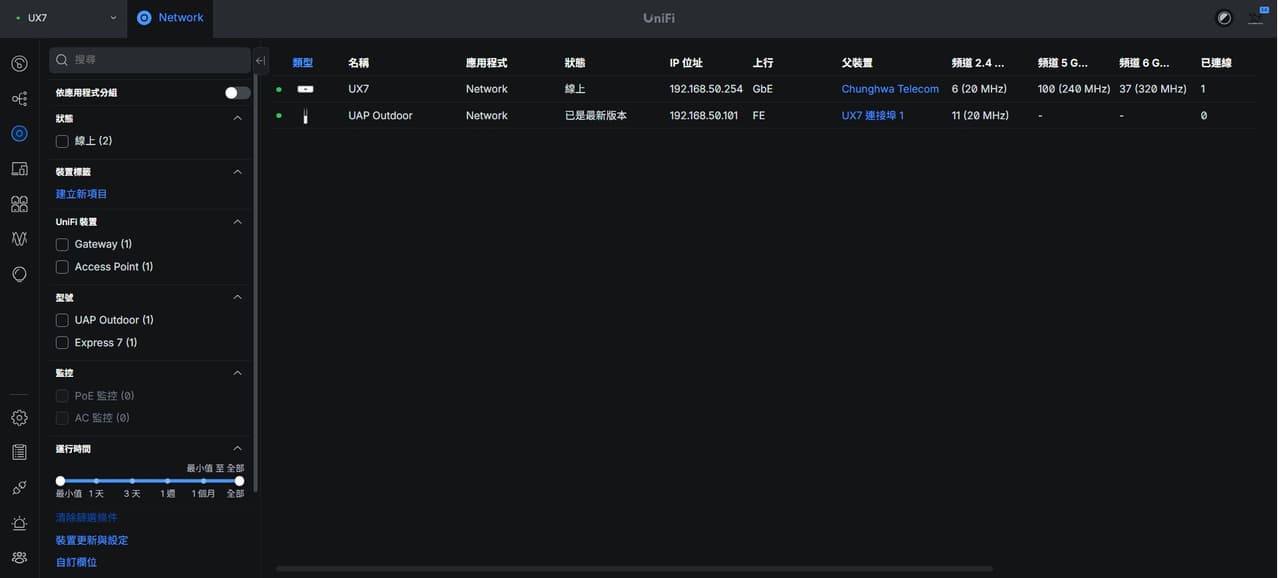
Task: Check the UAP Outdoor (1) model filter
Action: pos(62,320)
